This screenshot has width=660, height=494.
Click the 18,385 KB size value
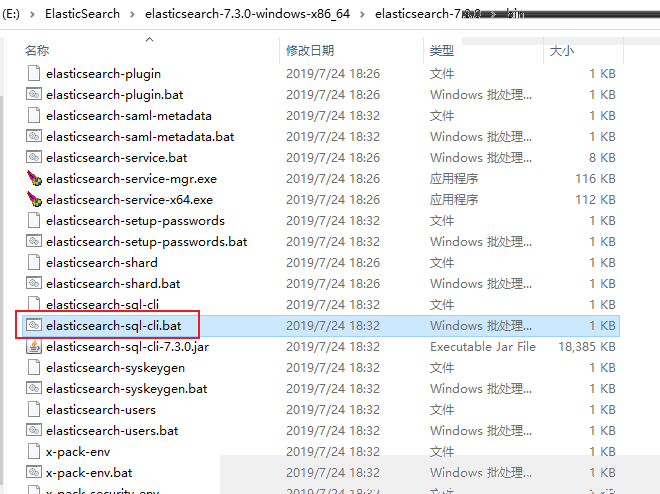[587, 347]
